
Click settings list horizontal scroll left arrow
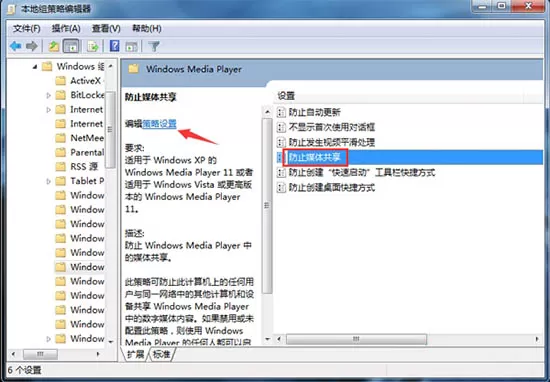[x=279, y=339]
